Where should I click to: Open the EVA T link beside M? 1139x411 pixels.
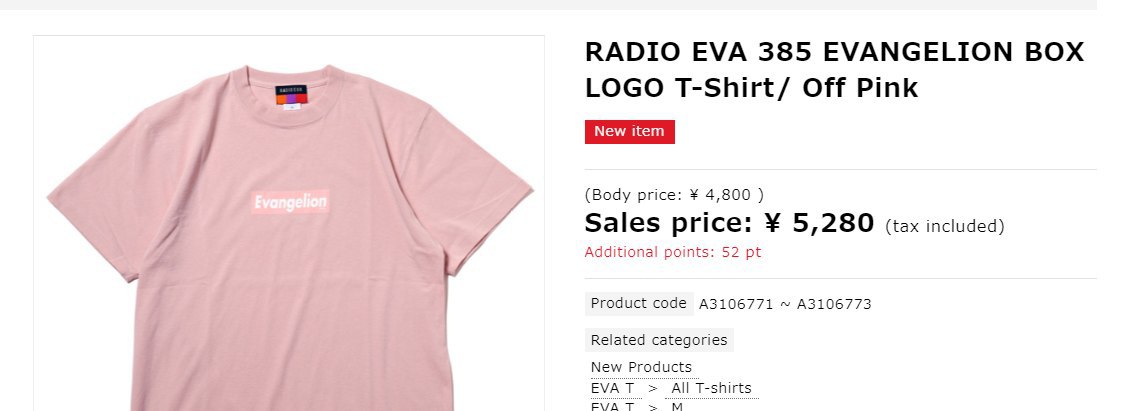pyautogui.click(x=612, y=406)
